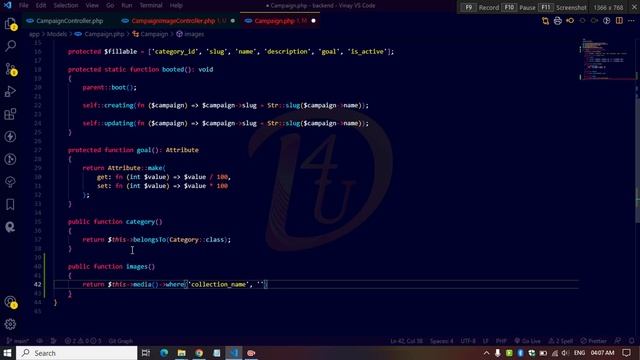The height and width of the screenshot is (360, 640).
Task: Open Windows Start menu
Action: coord(7,353)
